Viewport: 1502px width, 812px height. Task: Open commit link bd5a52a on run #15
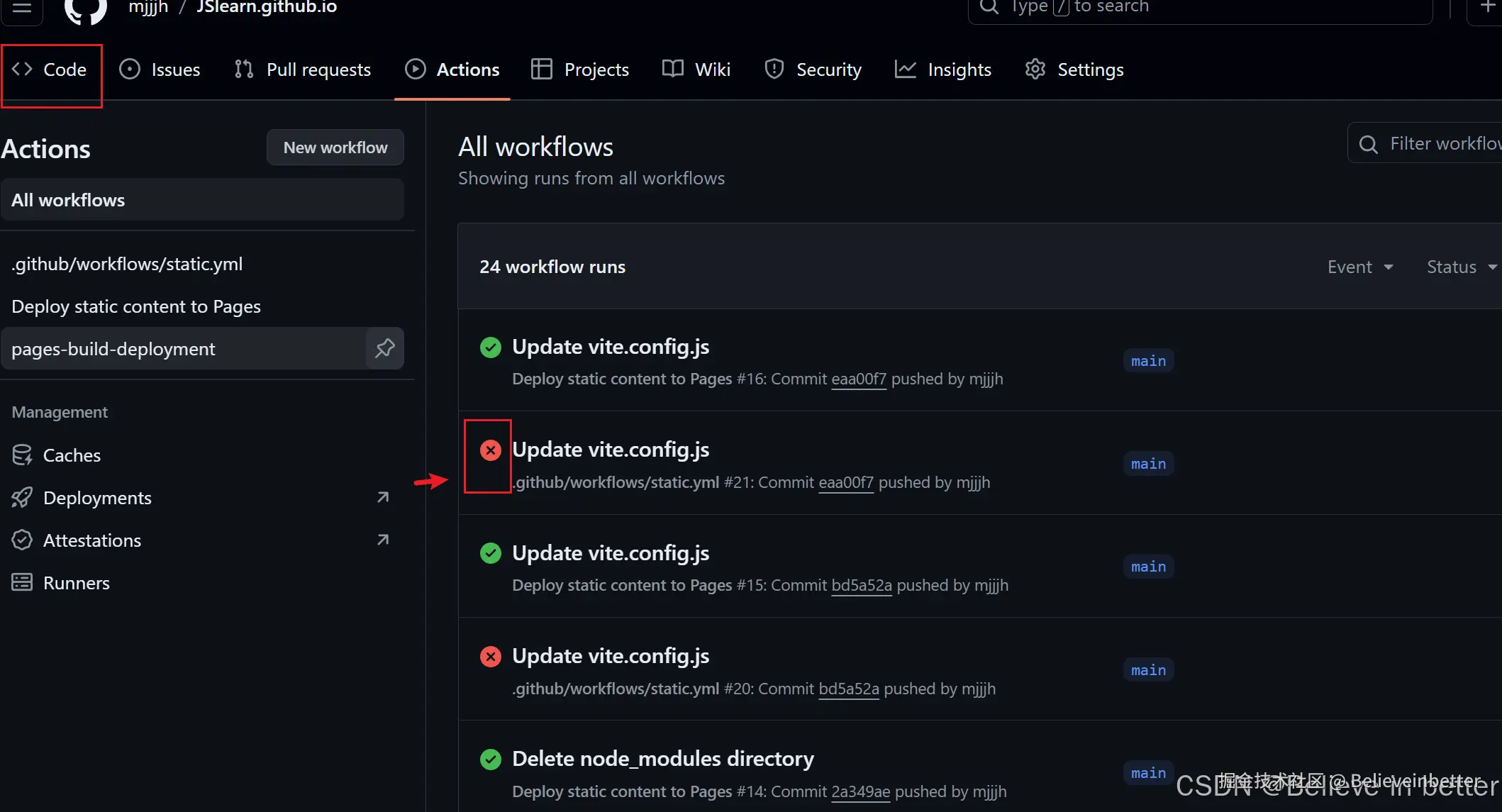(861, 585)
